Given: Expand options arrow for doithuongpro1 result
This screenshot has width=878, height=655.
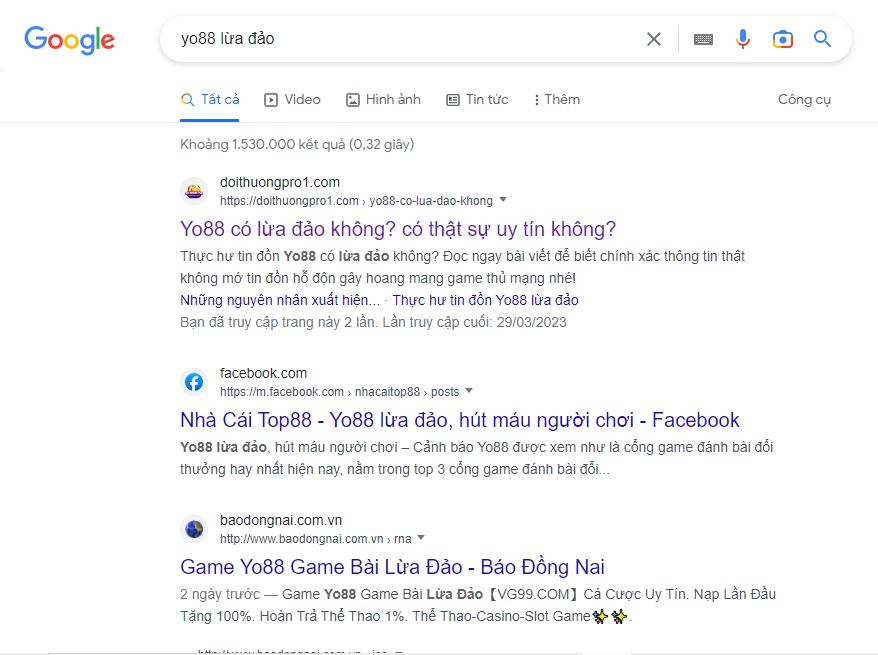Looking at the screenshot, I should [503, 200].
